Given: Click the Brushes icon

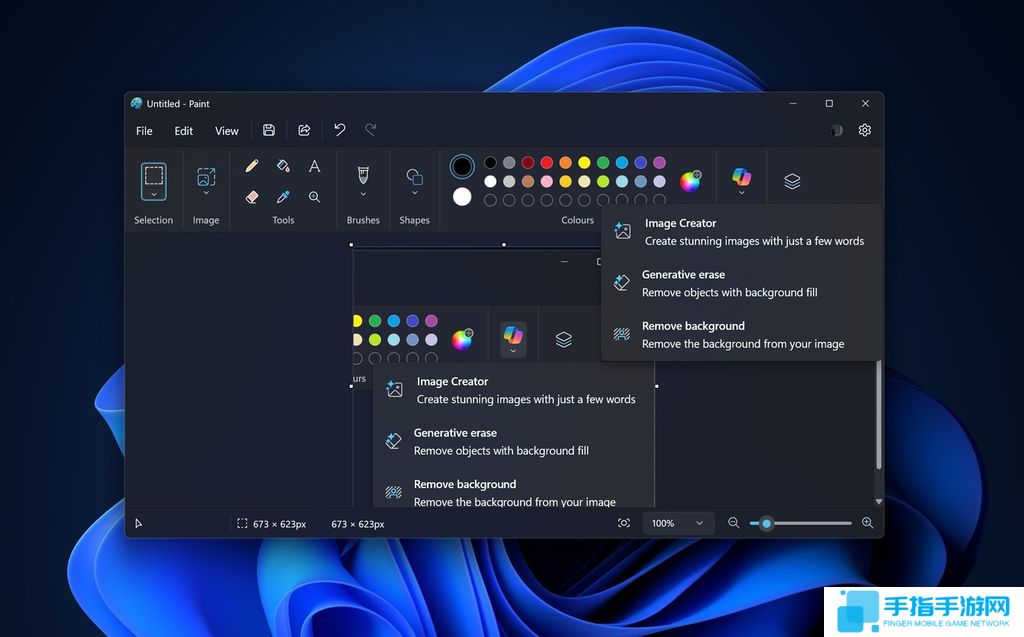Looking at the screenshot, I should point(363,175).
